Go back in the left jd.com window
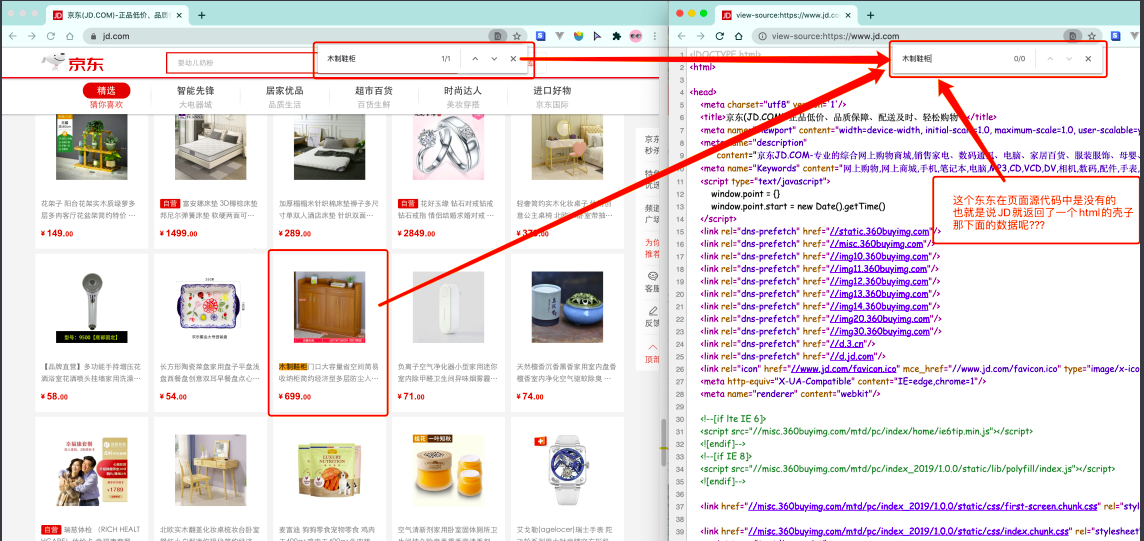1144x541 pixels. 12,36
